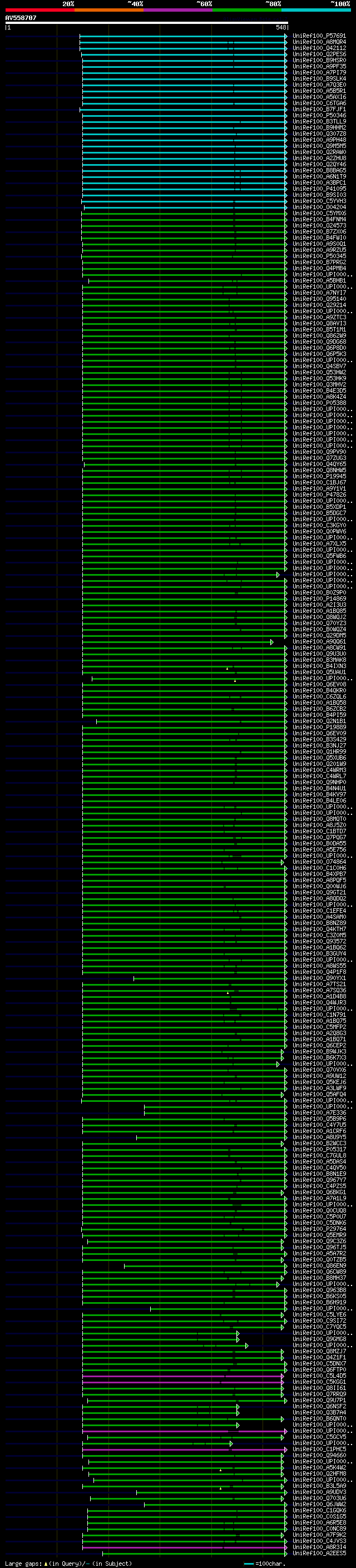Click the cyan alignment bar for UniRef100_P57691

coord(183,37)
